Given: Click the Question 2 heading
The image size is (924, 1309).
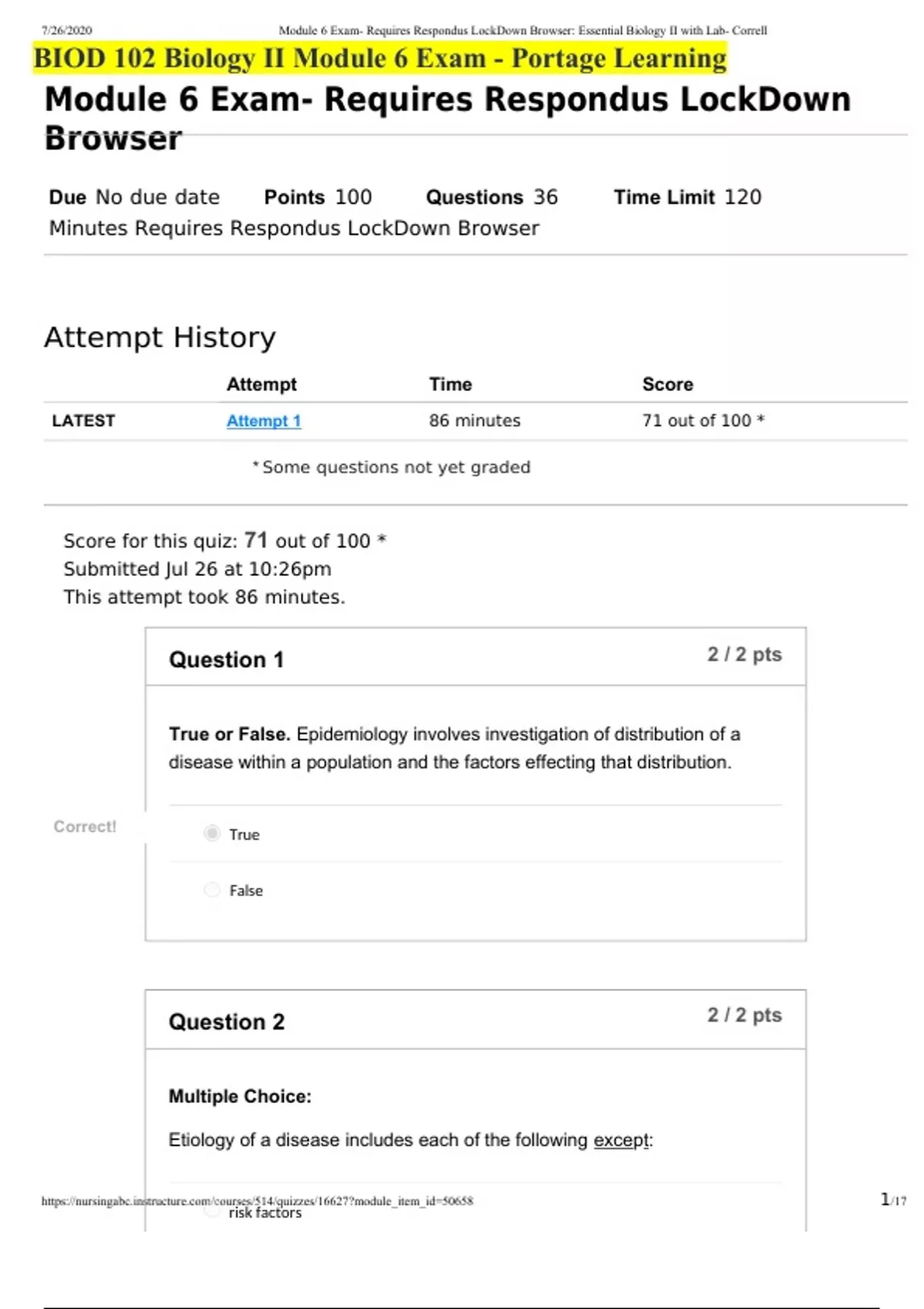Looking at the screenshot, I should click(226, 1022).
